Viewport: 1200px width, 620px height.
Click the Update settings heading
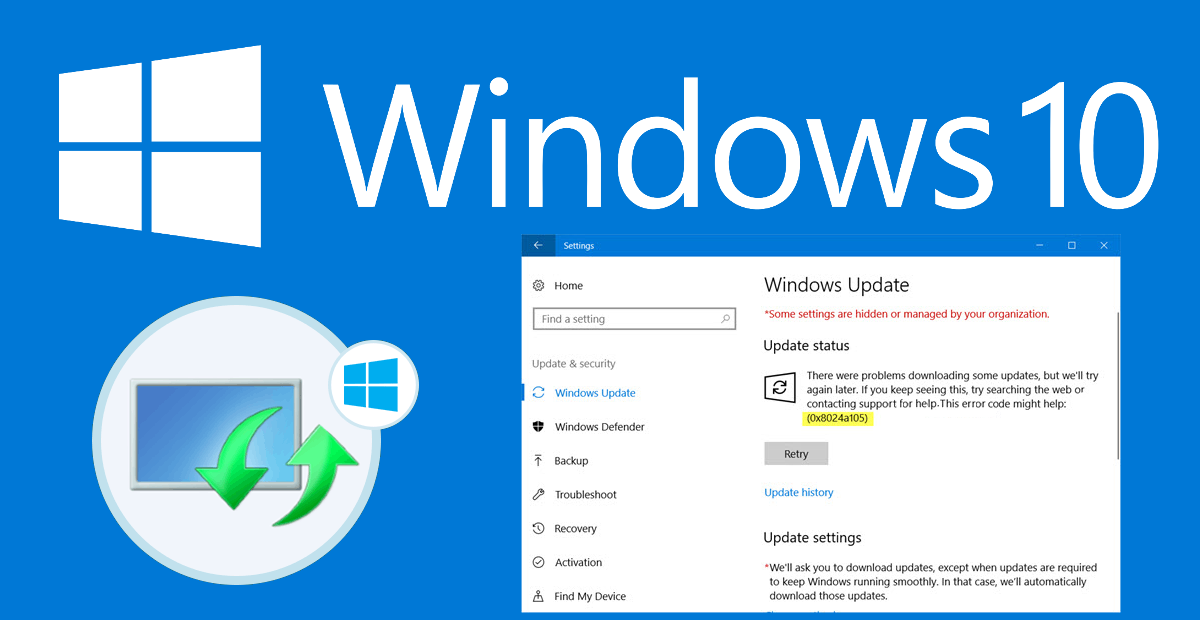point(812,538)
